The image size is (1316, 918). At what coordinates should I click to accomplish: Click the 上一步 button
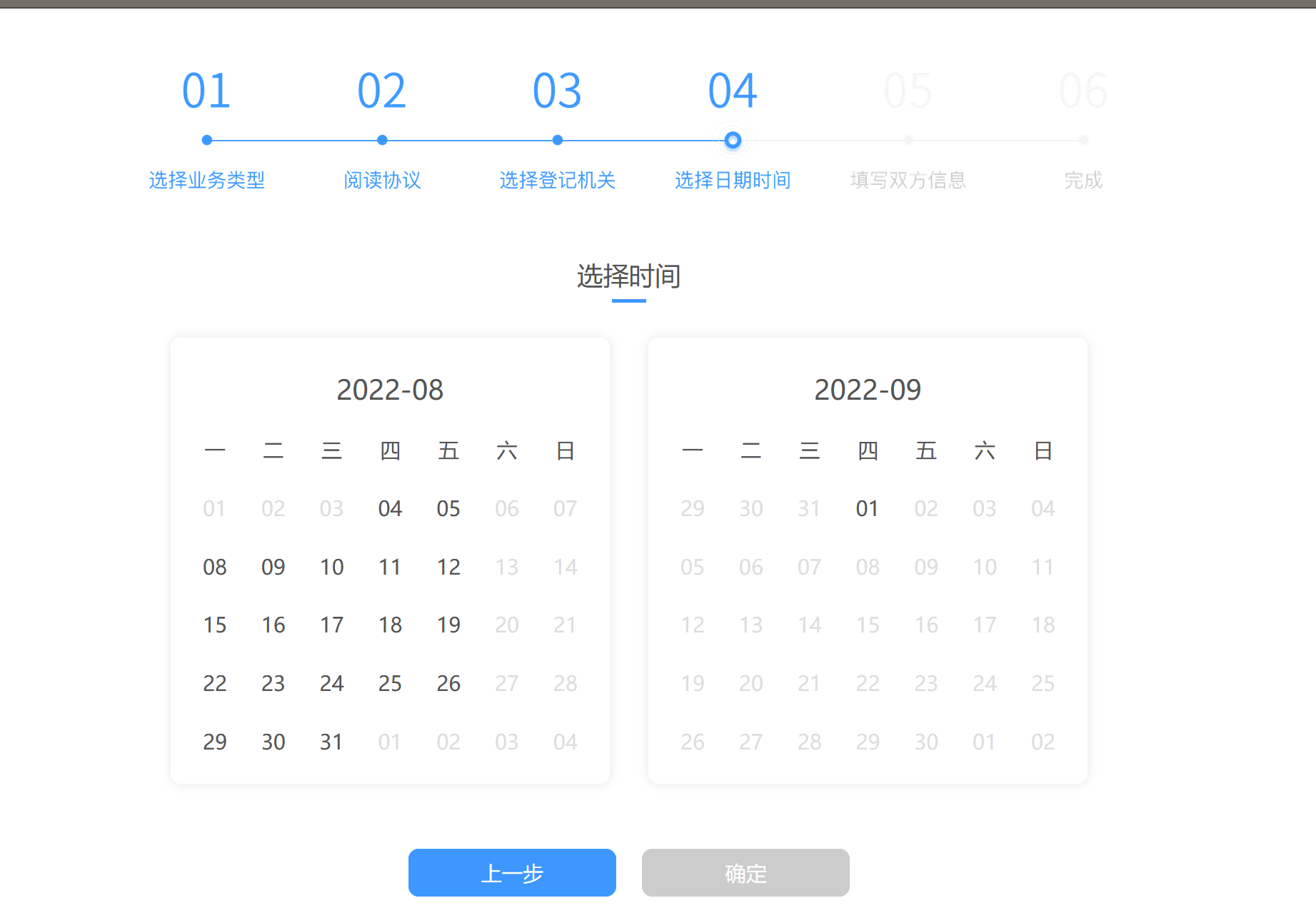pyautogui.click(x=512, y=872)
